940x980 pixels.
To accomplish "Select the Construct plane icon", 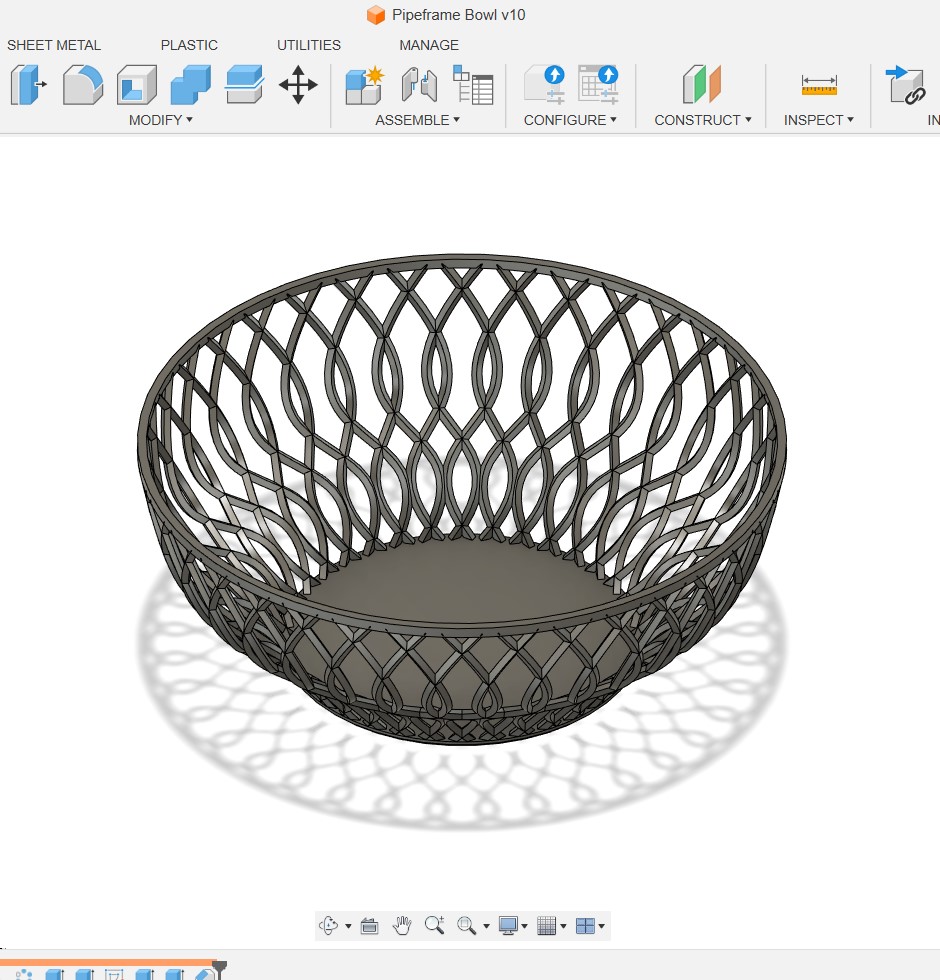I will [x=702, y=84].
